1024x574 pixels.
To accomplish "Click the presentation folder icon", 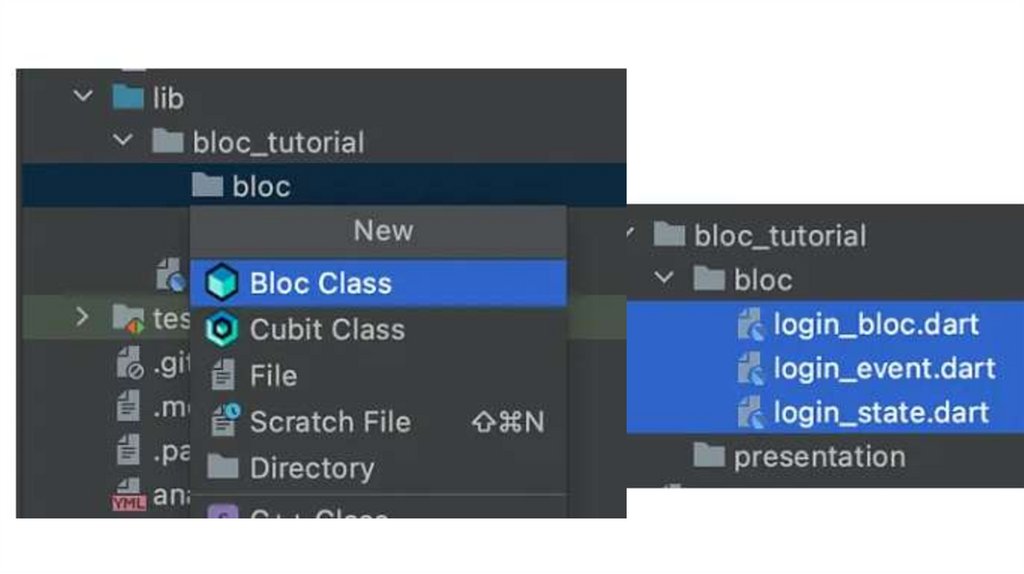I will tap(709, 457).
